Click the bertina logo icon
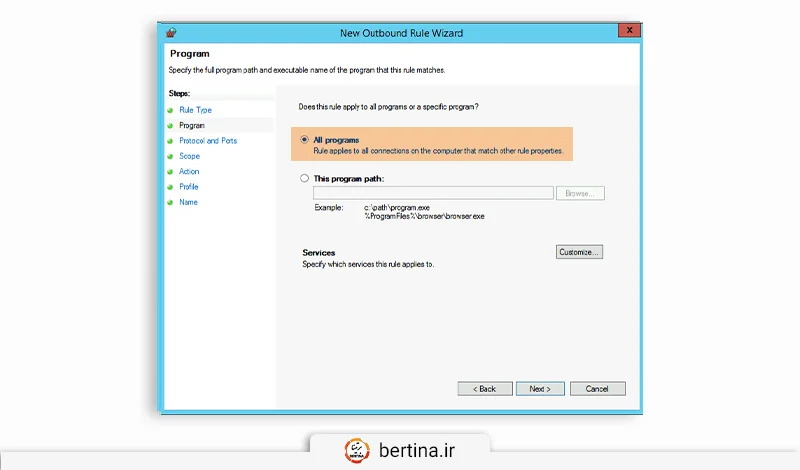Viewport: 800px width, 470px height. (356, 448)
